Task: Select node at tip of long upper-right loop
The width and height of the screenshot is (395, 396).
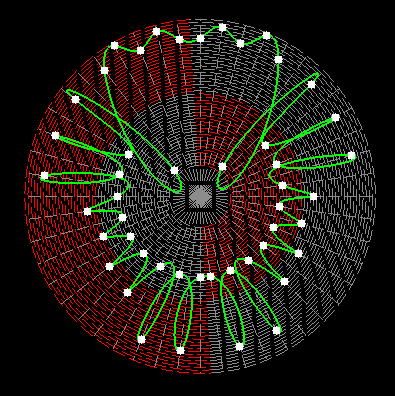Action: pos(311,84)
